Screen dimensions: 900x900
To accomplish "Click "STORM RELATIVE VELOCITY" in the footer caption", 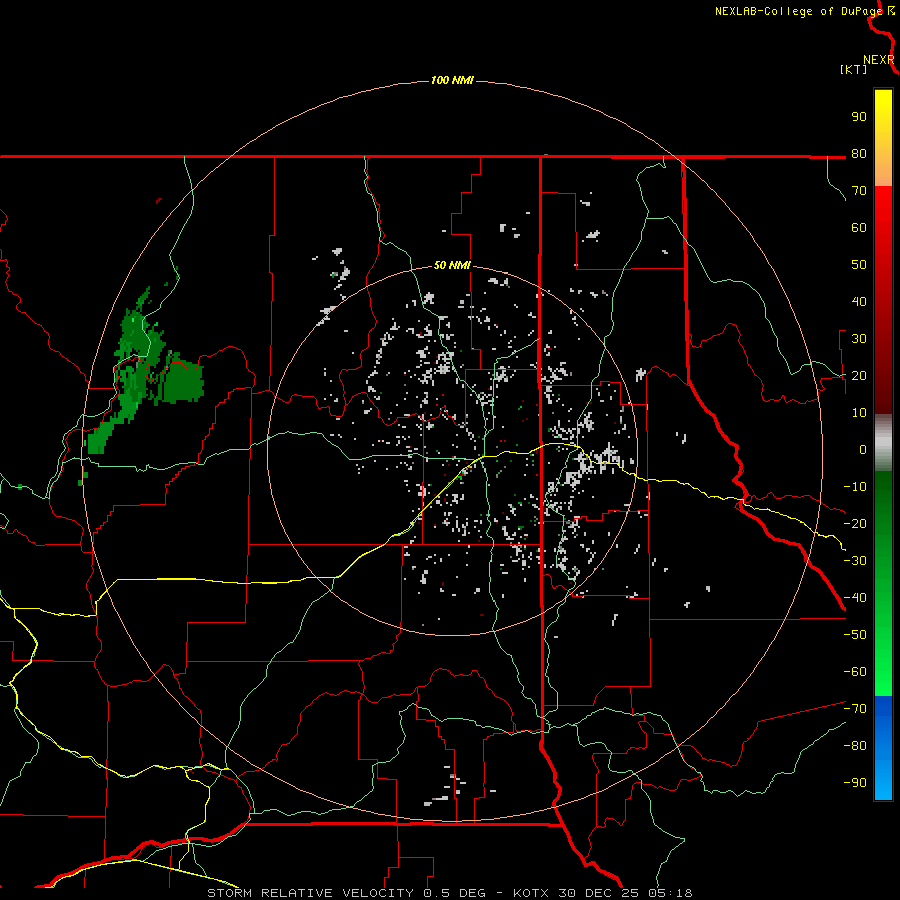I will coord(310,893).
